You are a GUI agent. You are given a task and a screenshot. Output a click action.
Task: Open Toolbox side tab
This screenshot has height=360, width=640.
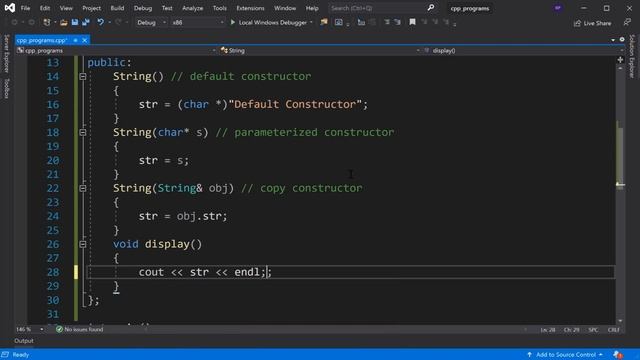(x=6, y=88)
